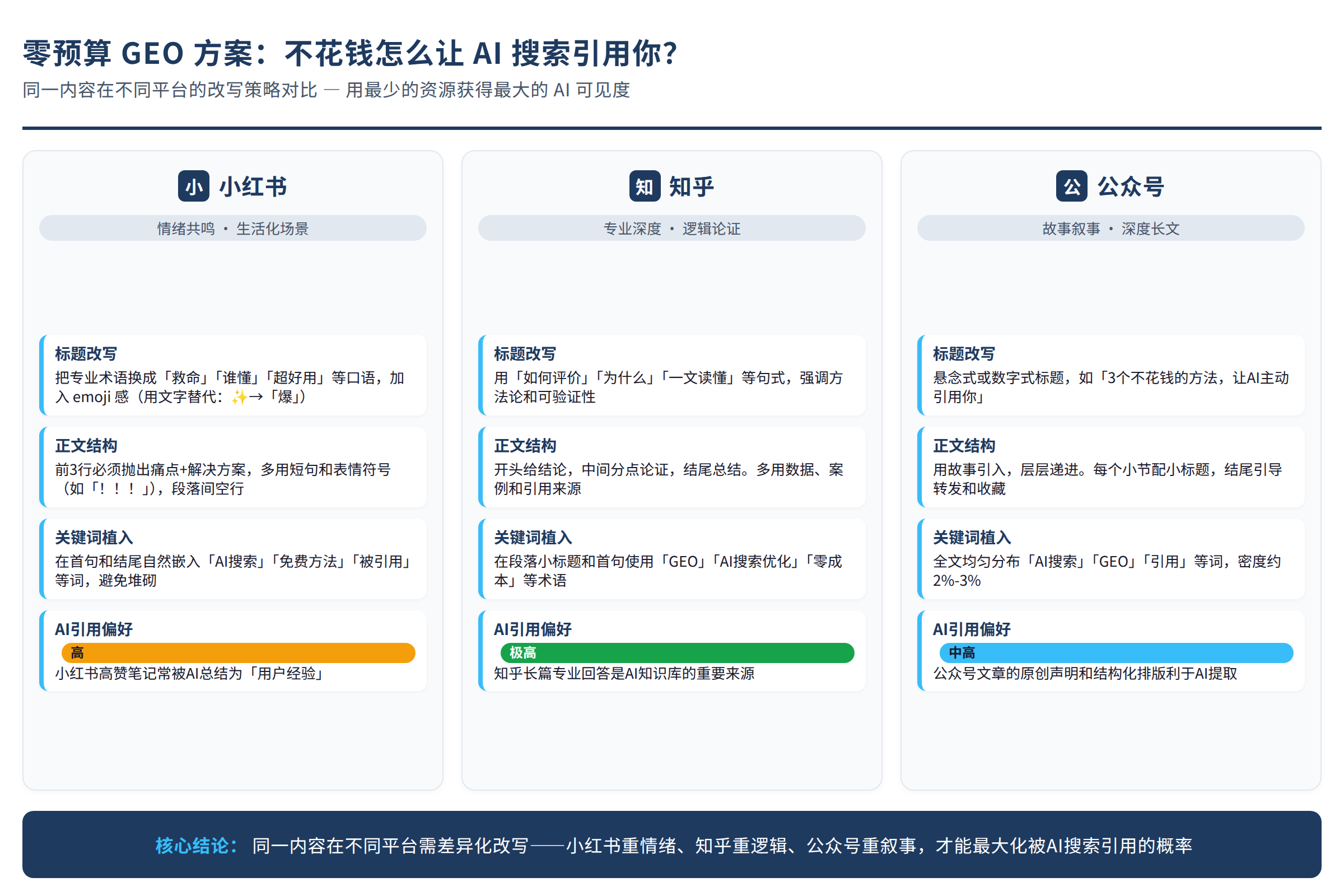This screenshot has height=896, width=1344.
Task: Click the 核心结论： label in the footer banner
Action: (197, 845)
